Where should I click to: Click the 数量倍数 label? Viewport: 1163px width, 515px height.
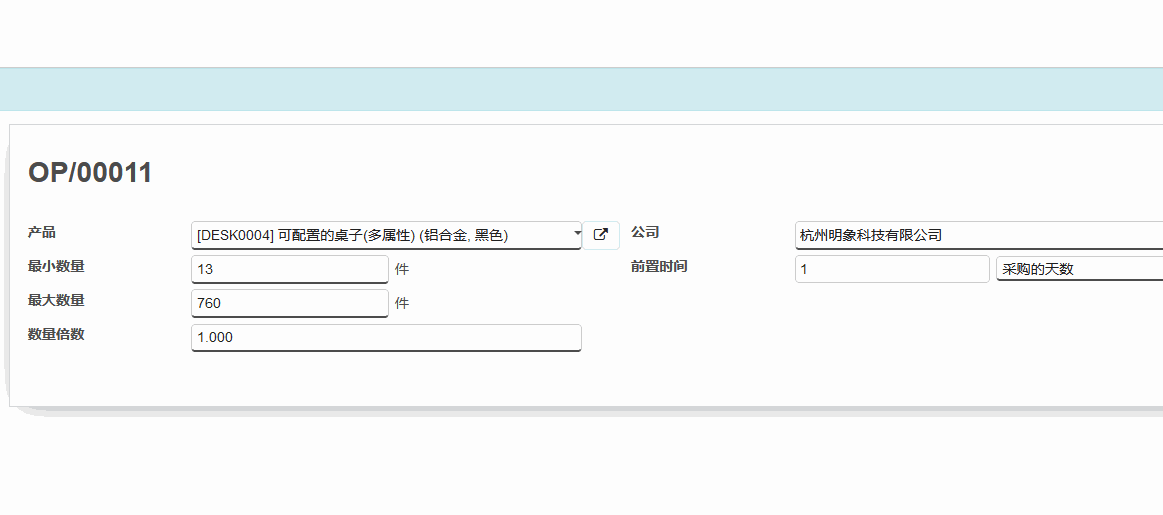pos(56,335)
